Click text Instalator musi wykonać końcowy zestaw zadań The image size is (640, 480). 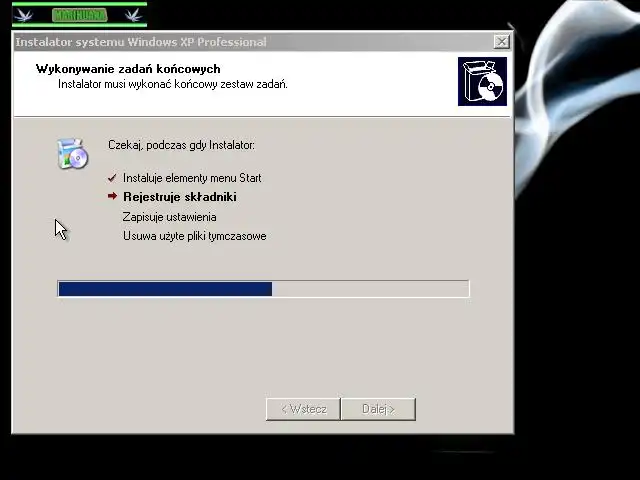tap(173, 84)
